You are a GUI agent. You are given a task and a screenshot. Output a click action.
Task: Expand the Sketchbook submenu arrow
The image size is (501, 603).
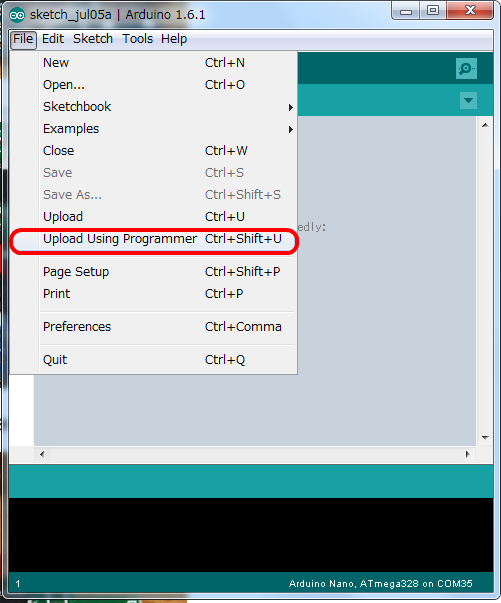pyautogui.click(x=291, y=107)
